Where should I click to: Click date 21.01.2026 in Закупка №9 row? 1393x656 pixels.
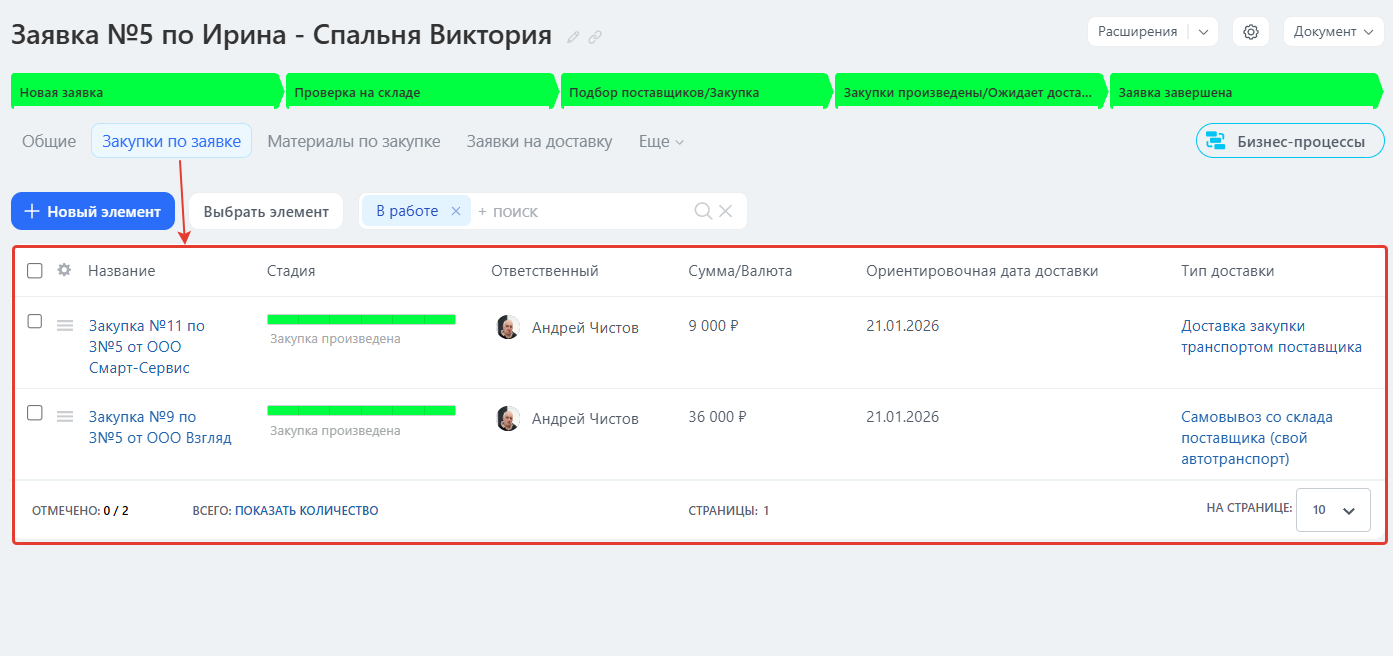pyautogui.click(x=903, y=417)
